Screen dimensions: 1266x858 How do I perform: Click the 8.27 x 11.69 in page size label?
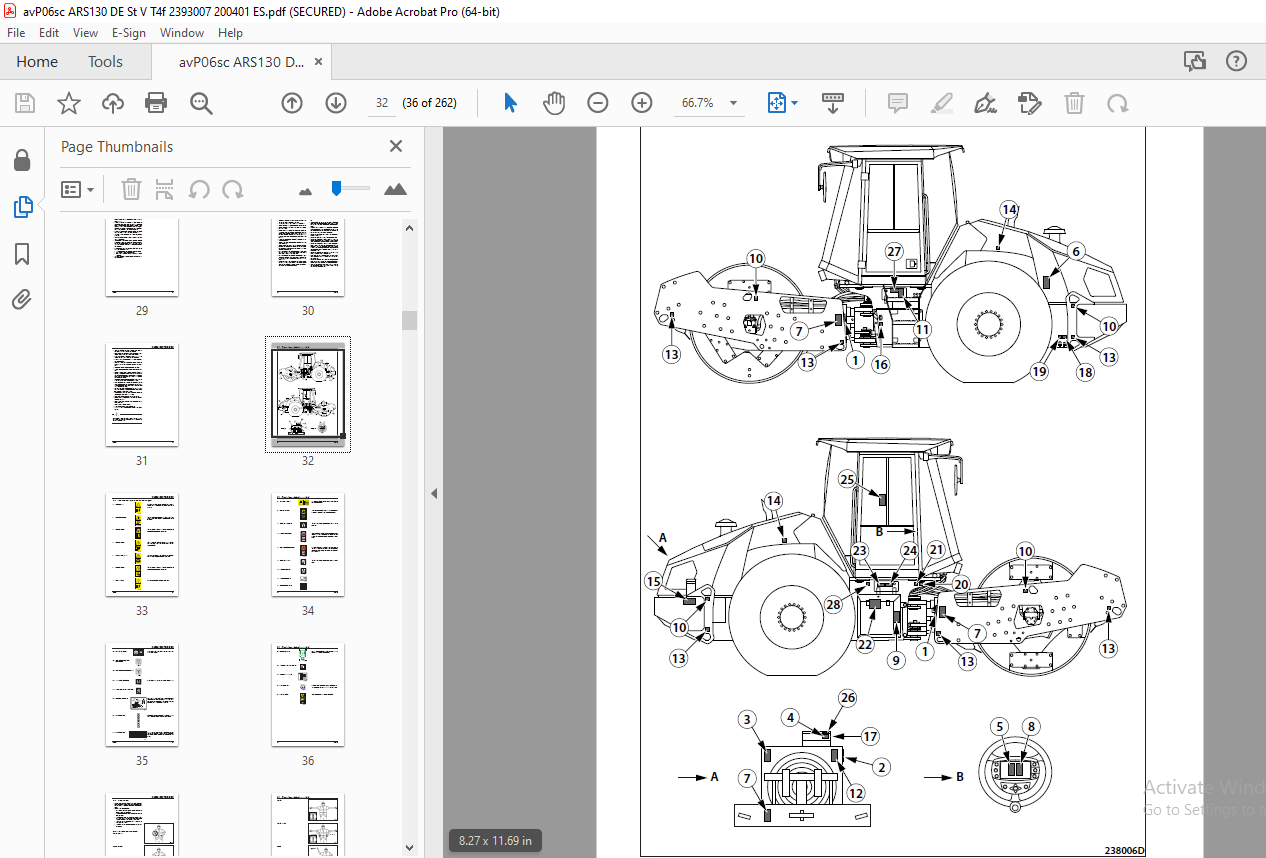coord(495,840)
